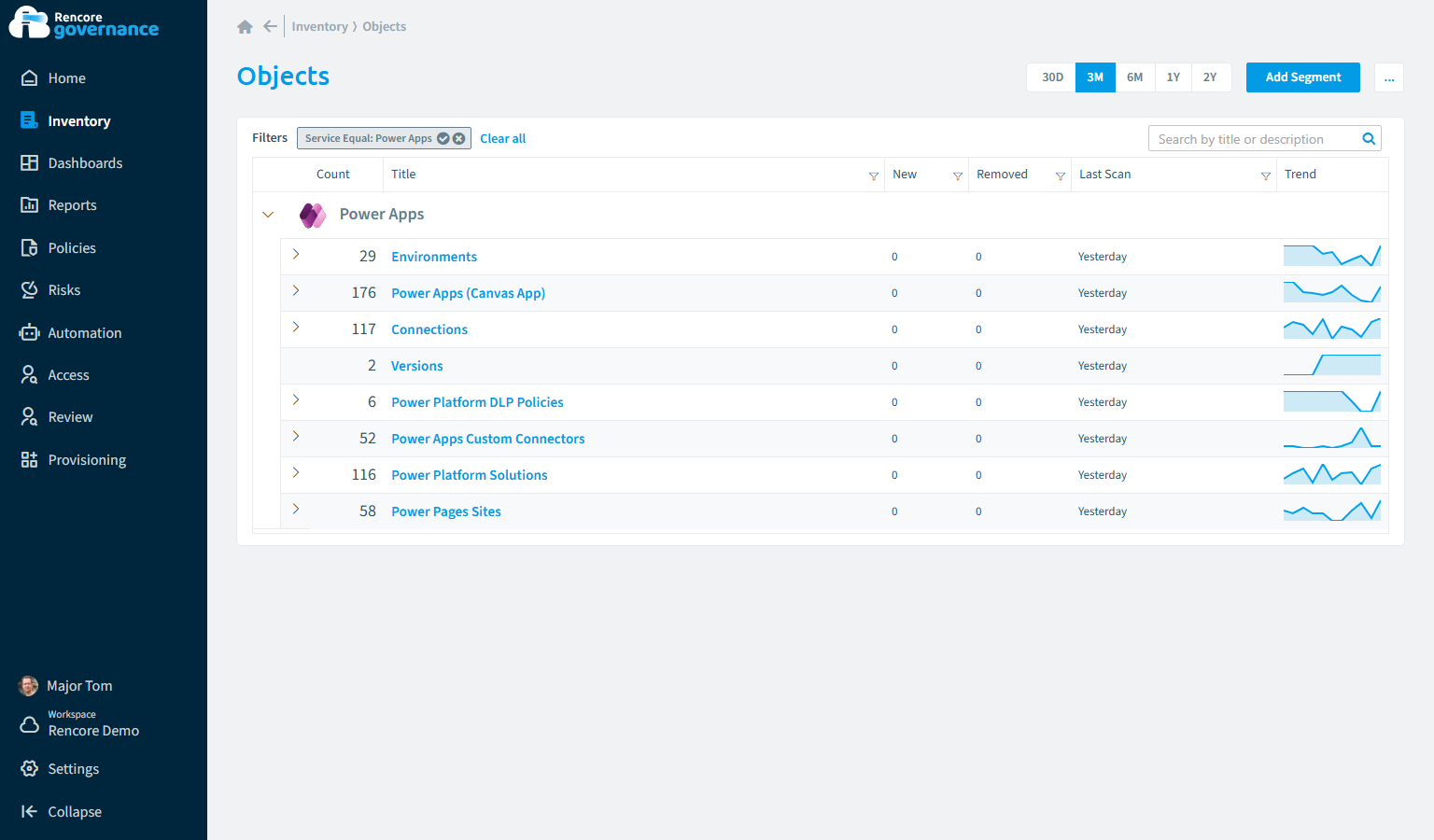Click Major Tom's avatar
1434x840 pixels.
pyautogui.click(x=29, y=686)
